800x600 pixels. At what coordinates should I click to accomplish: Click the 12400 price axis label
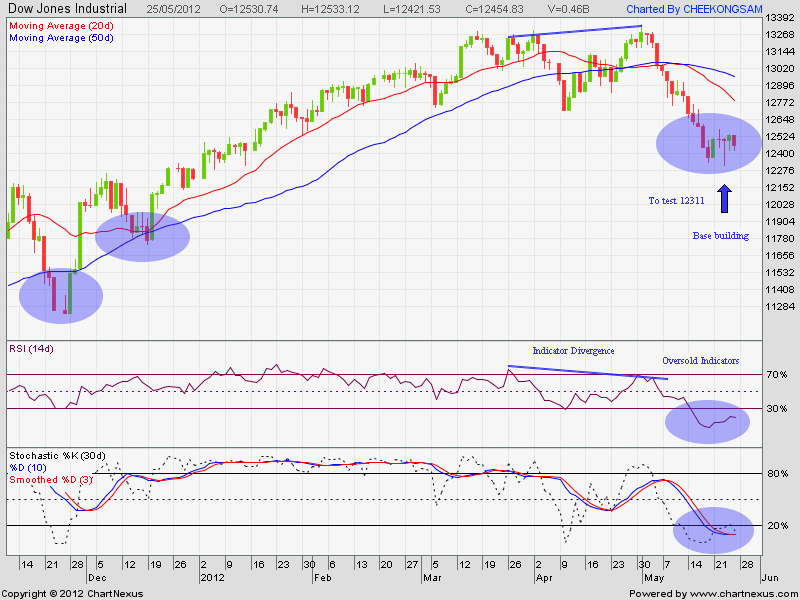point(781,154)
